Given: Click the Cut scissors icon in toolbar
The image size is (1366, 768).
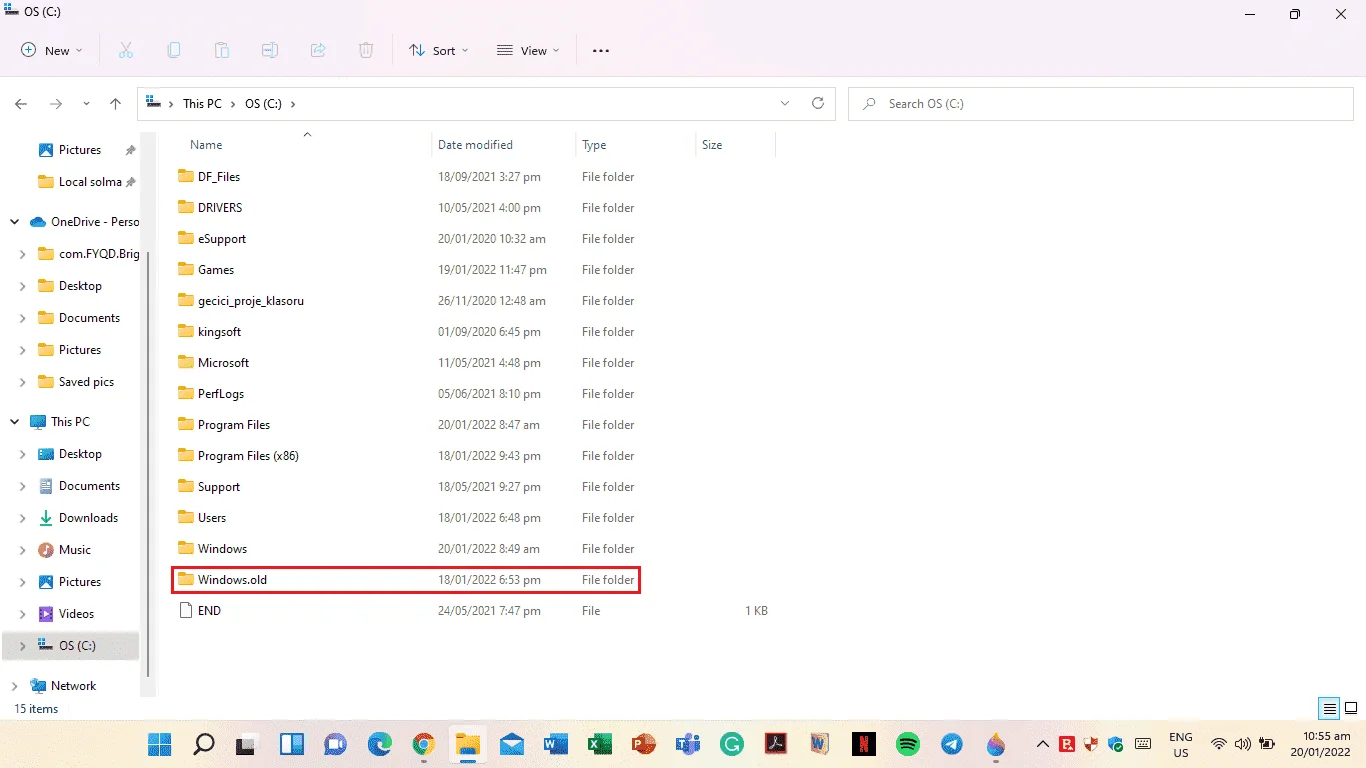Looking at the screenshot, I should tap(126, 50).
